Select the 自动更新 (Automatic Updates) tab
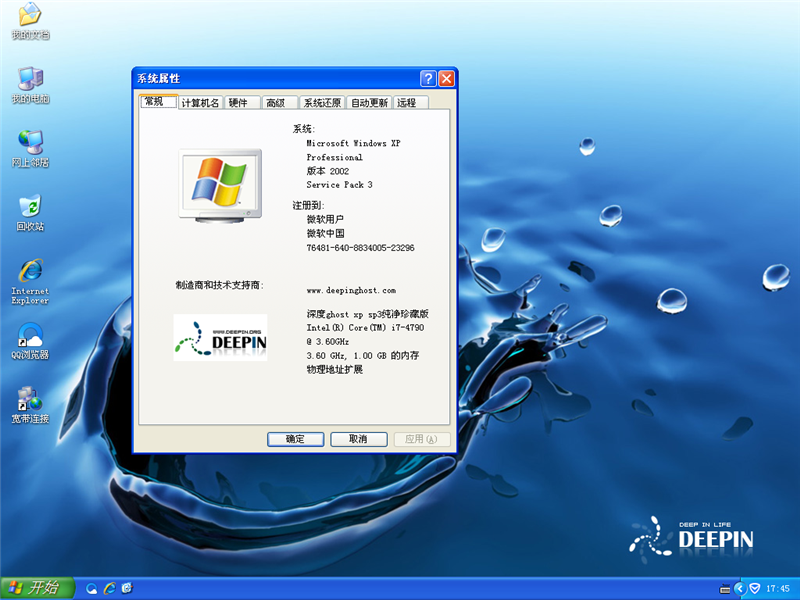The width and height of the screenshot is (800, 600). pos(369,103)
